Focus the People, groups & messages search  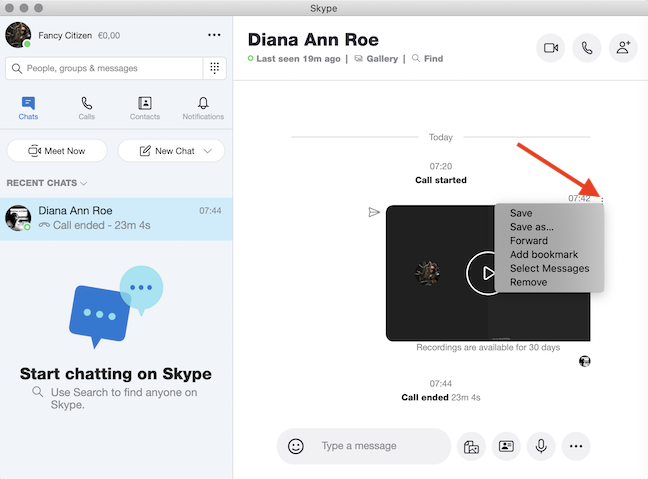[x=104, y=68]
